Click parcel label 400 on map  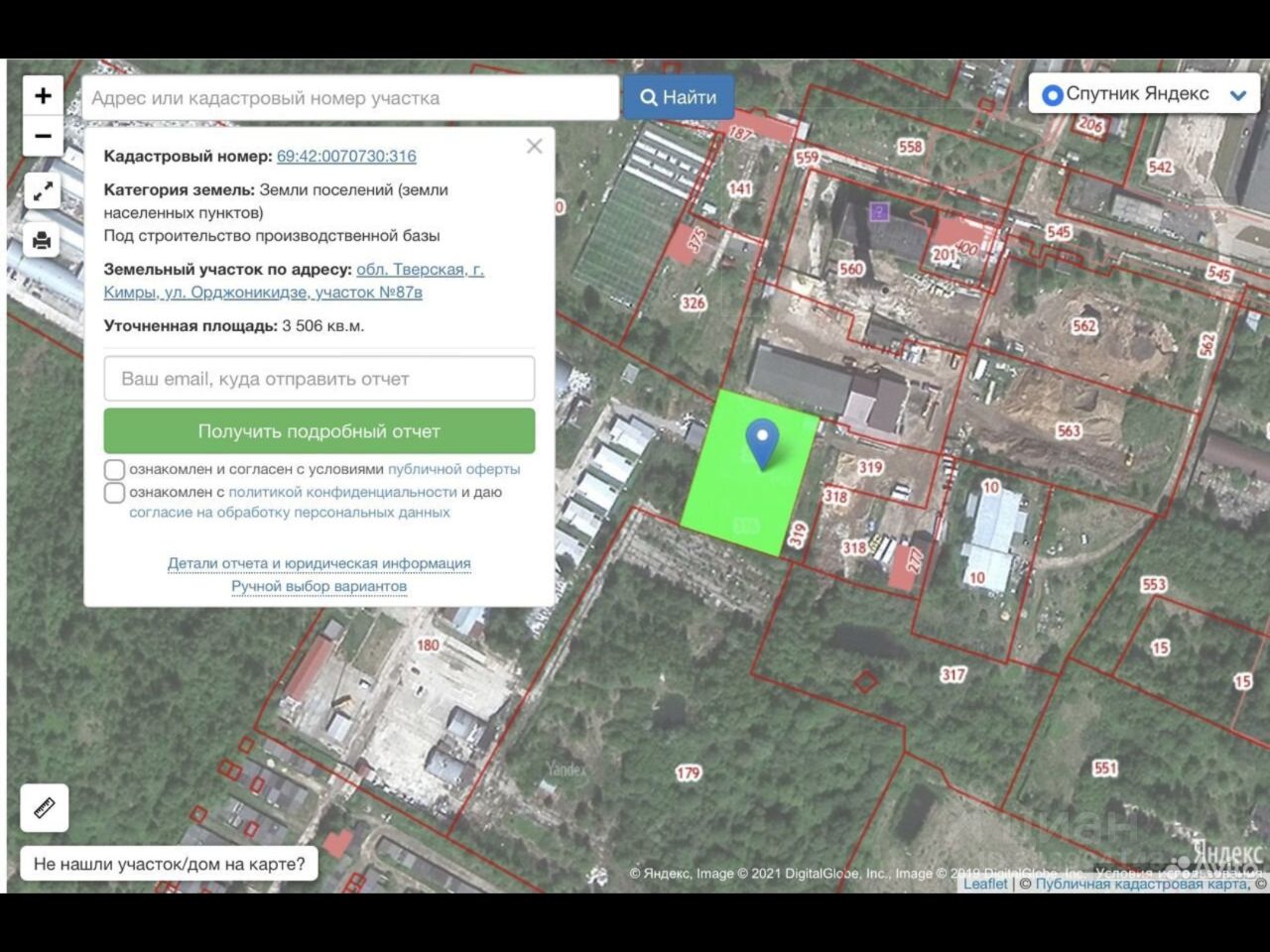967,249
